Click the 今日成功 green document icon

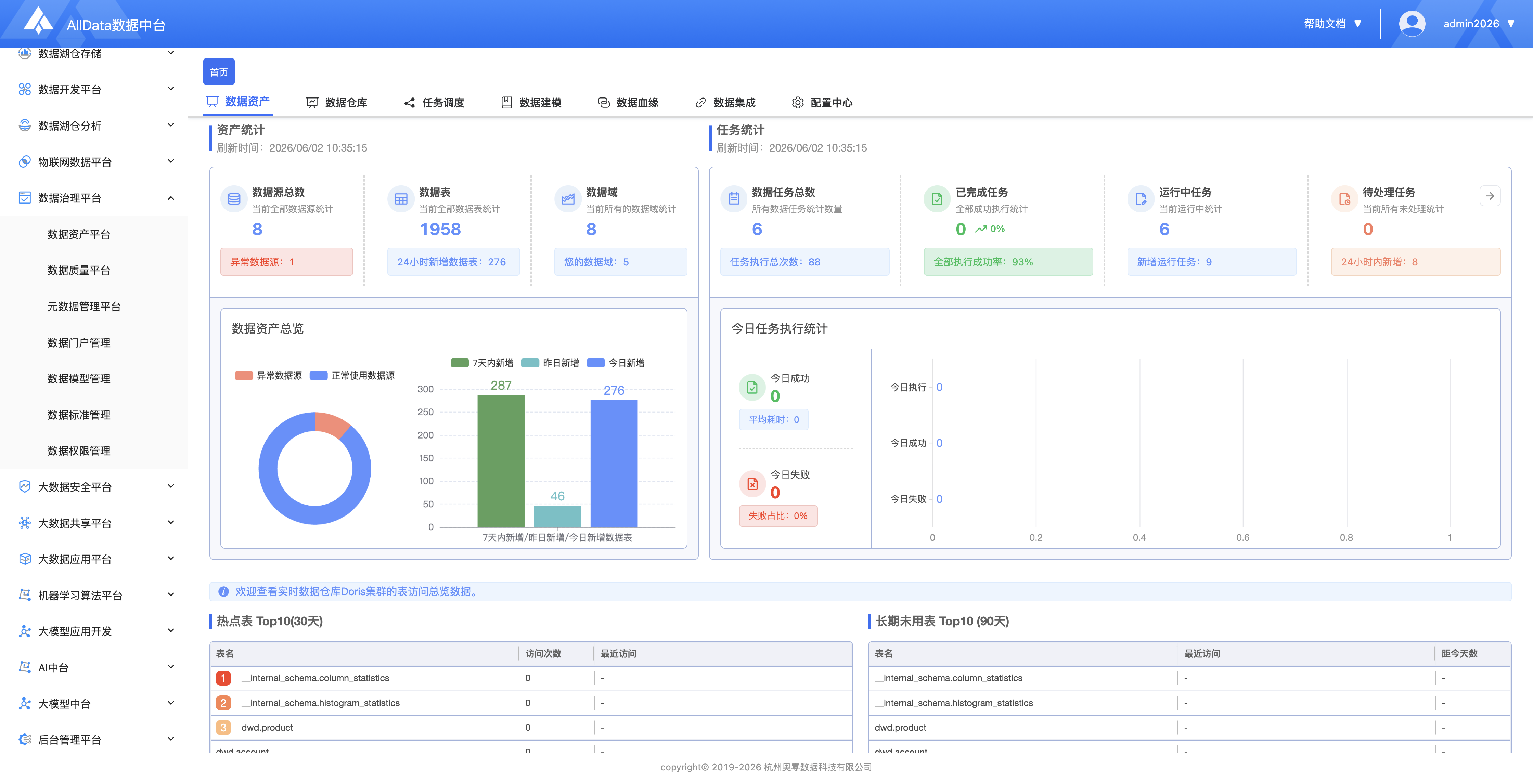coord(752,387)
